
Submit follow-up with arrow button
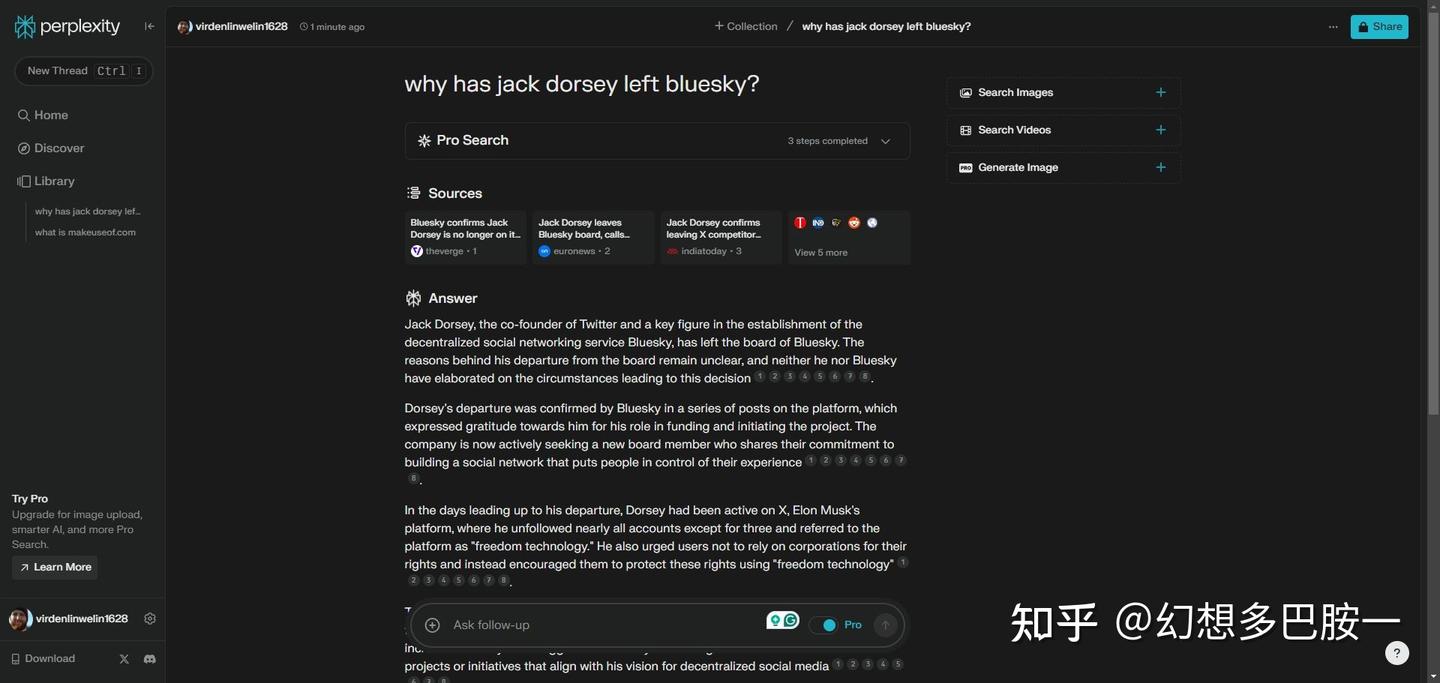pos(885,625)
